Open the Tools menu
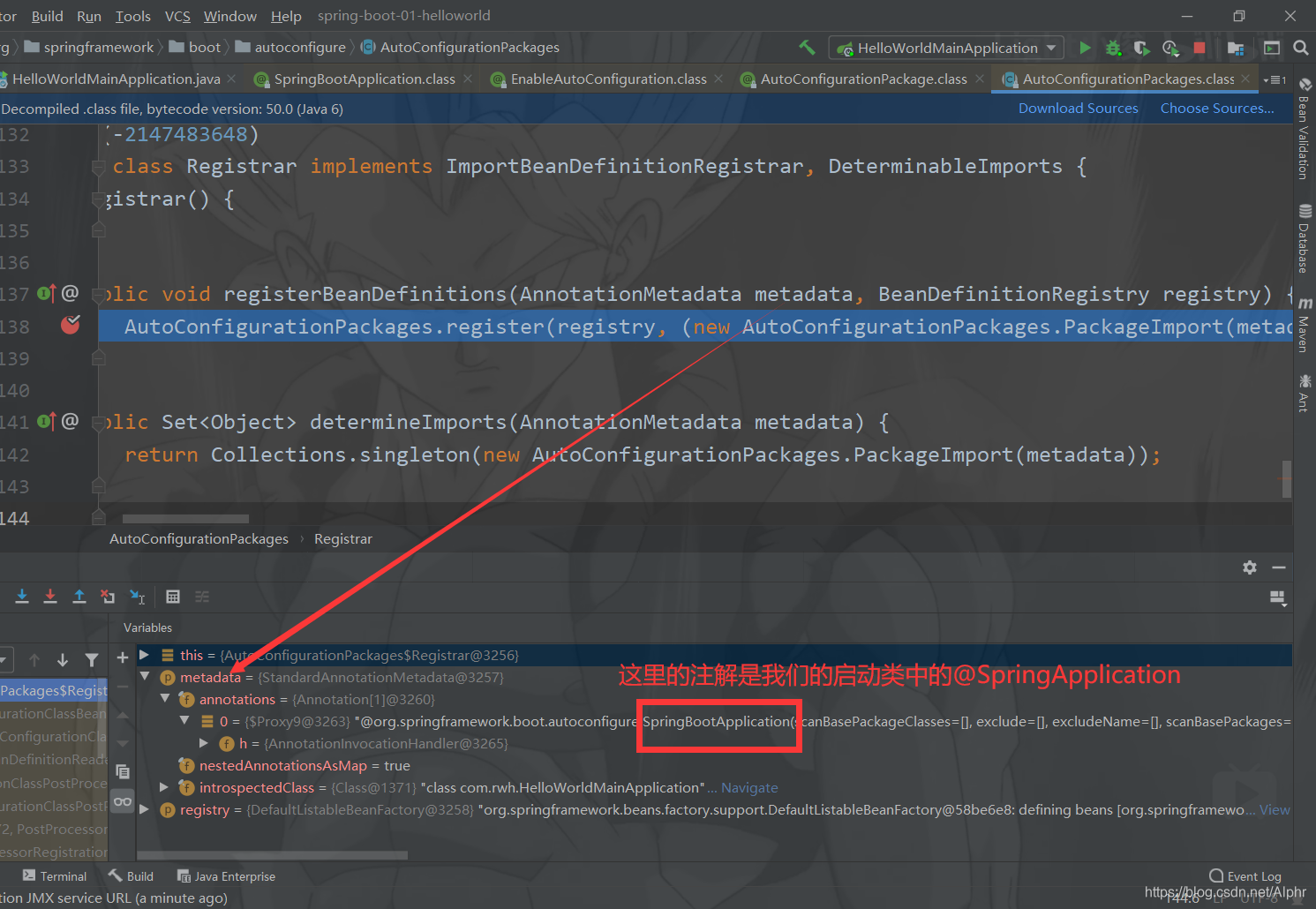 [x=133, y=16]
